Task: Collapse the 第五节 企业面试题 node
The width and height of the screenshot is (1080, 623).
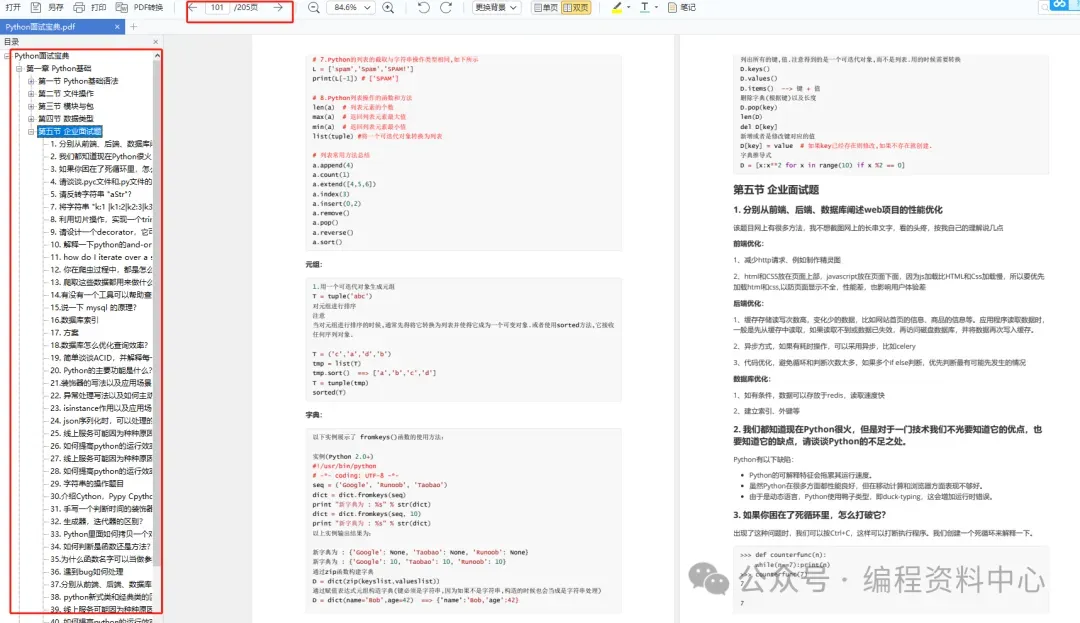Action: [x=31, y=131]
